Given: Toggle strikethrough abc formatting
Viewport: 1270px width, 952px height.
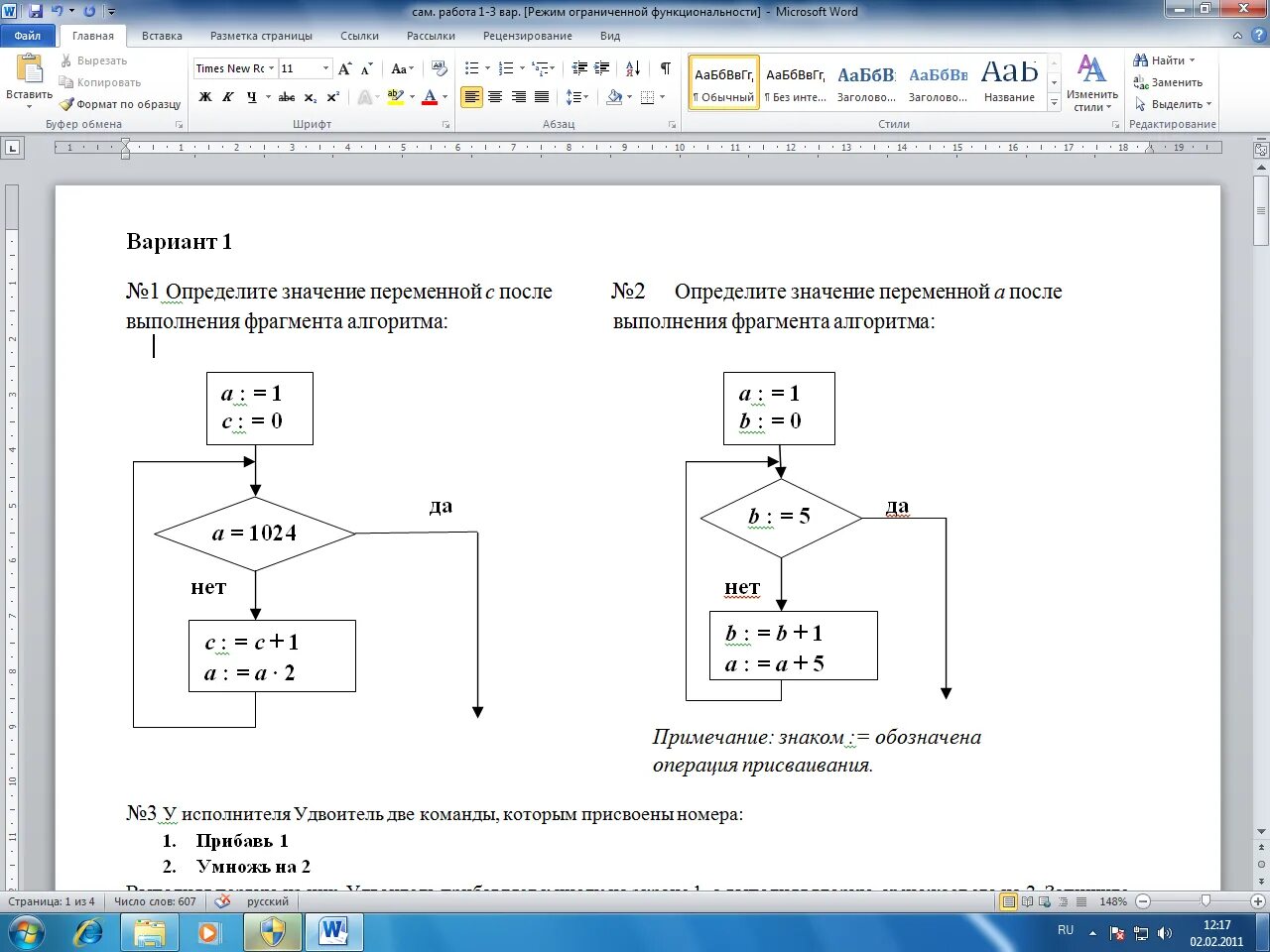Looking at the screenshot, I should point(287,97).
